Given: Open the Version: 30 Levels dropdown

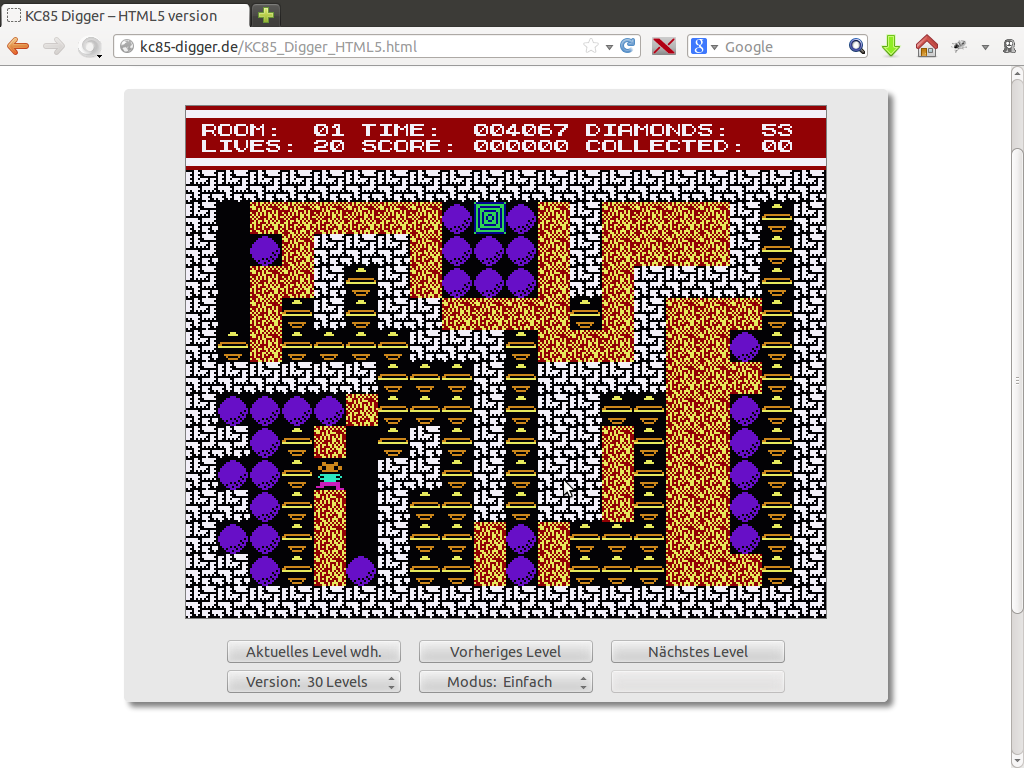Looking at the screenshot, I should pos(313,682).
